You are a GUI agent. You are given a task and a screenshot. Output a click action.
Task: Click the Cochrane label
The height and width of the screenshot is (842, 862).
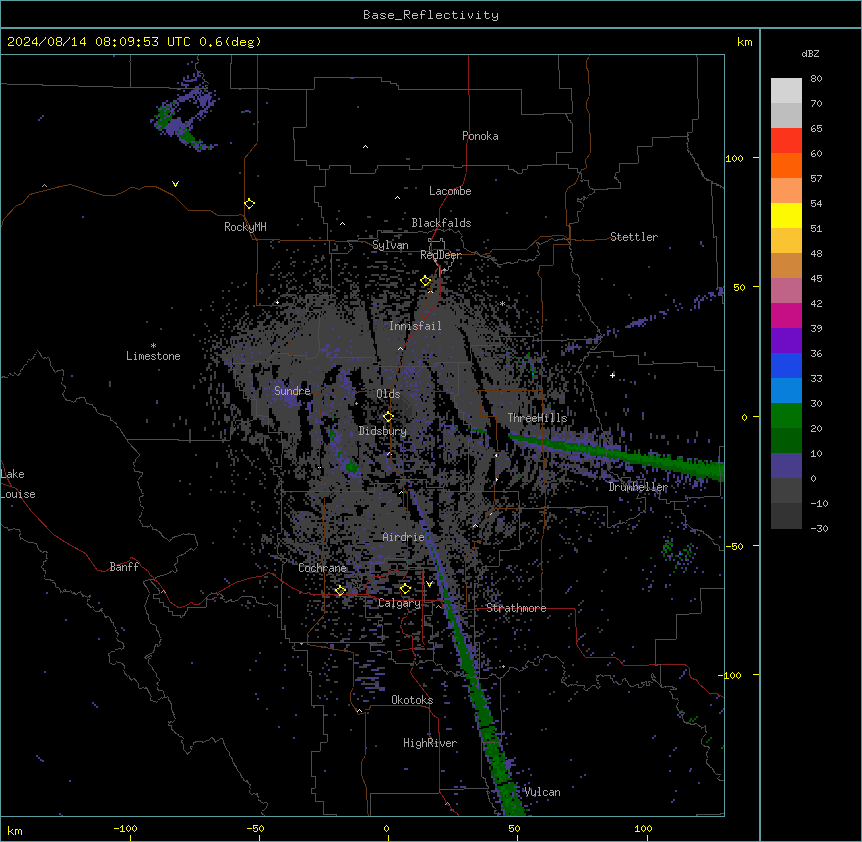(x=323, y=568)
